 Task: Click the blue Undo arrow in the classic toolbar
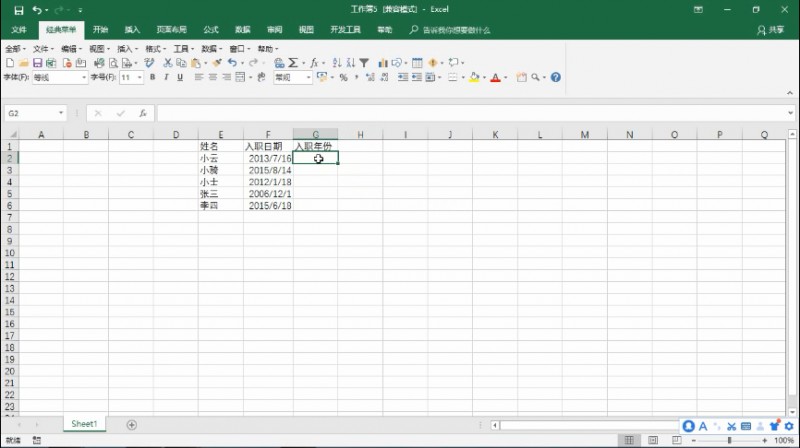[232, 63]
